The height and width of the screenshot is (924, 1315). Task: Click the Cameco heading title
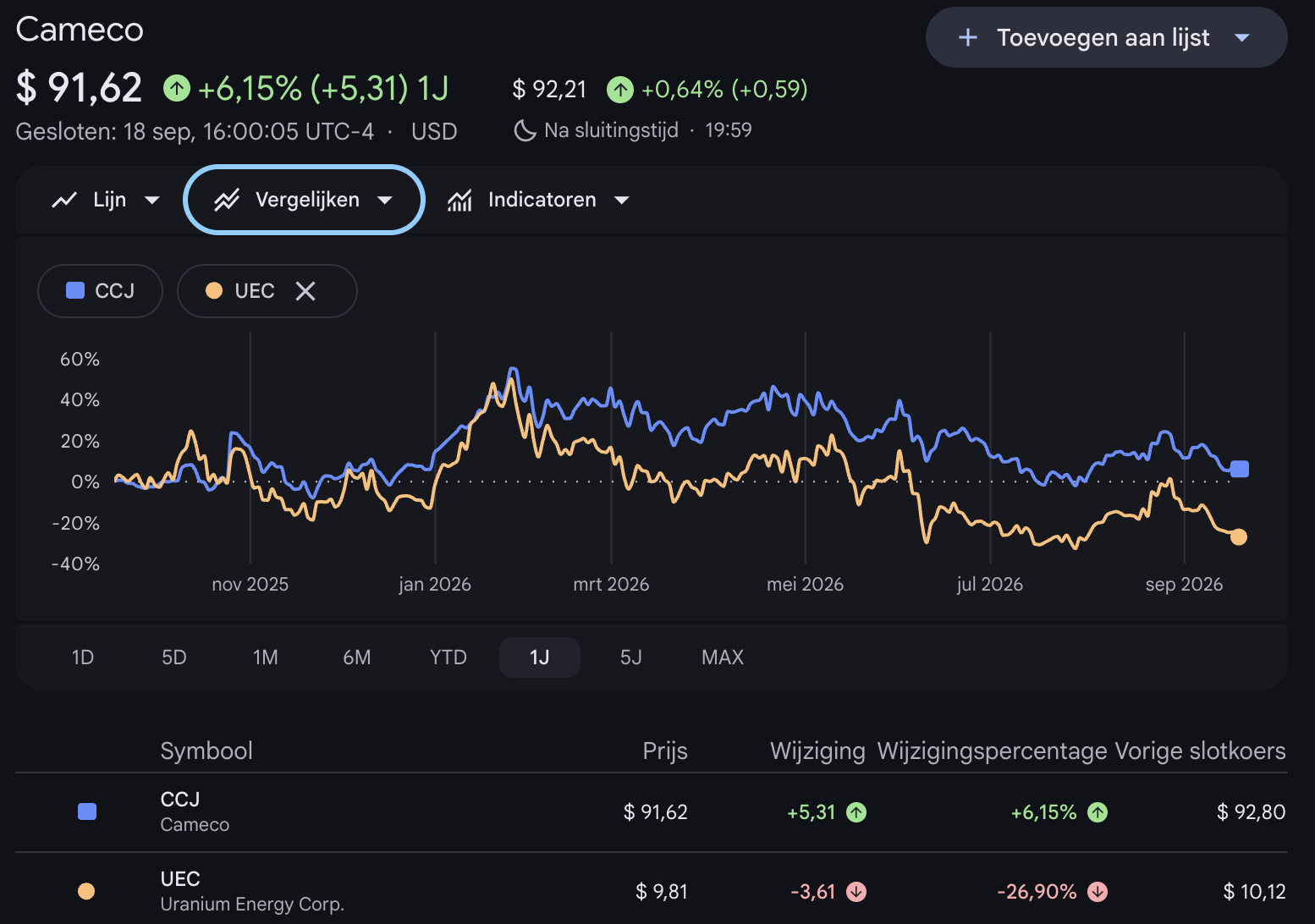(80, 30)
